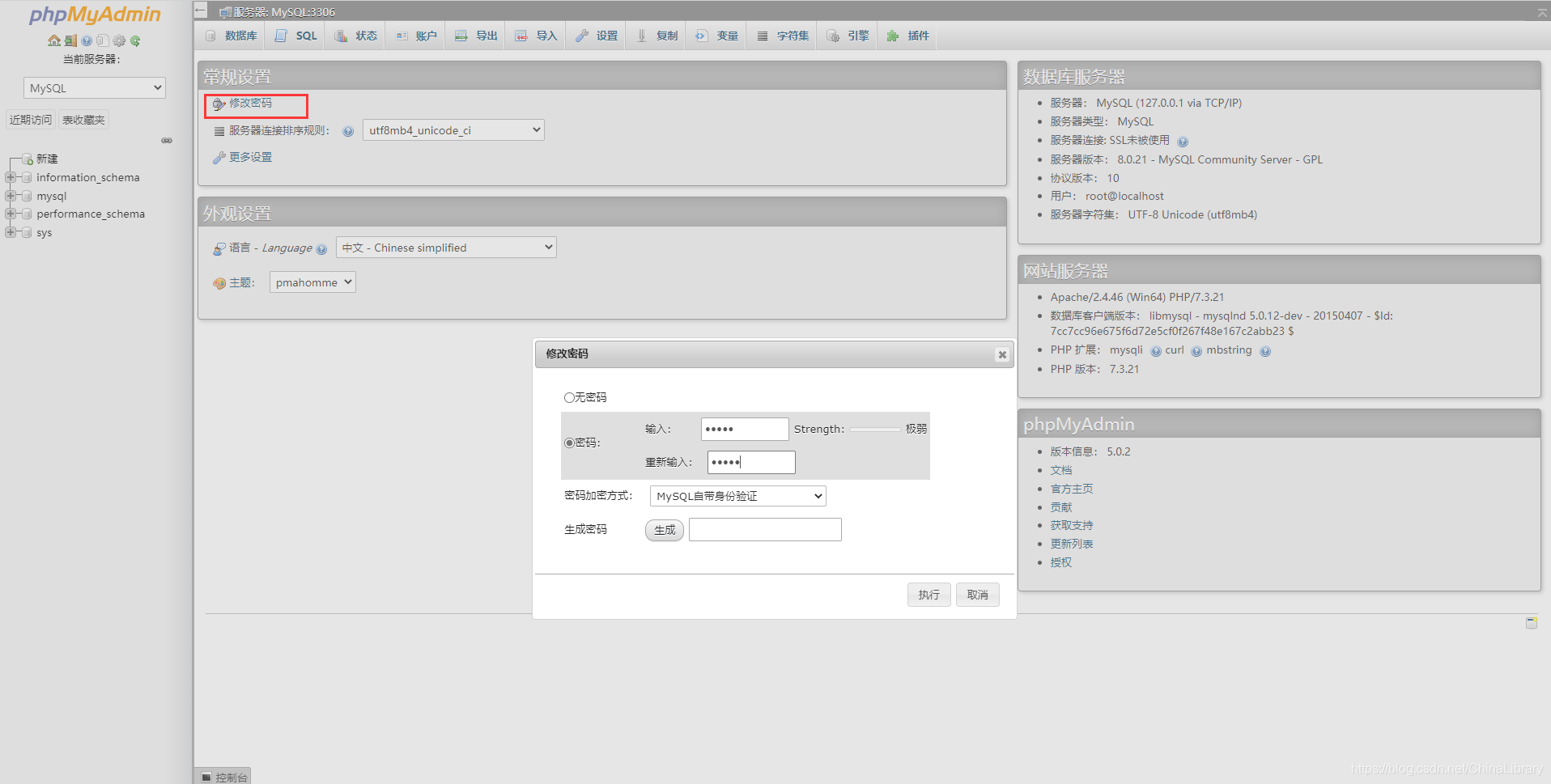
Task: Open phpMyAdmin documentation help icon in sidebar
Action: pyautogui.click(x=87, y=40)
